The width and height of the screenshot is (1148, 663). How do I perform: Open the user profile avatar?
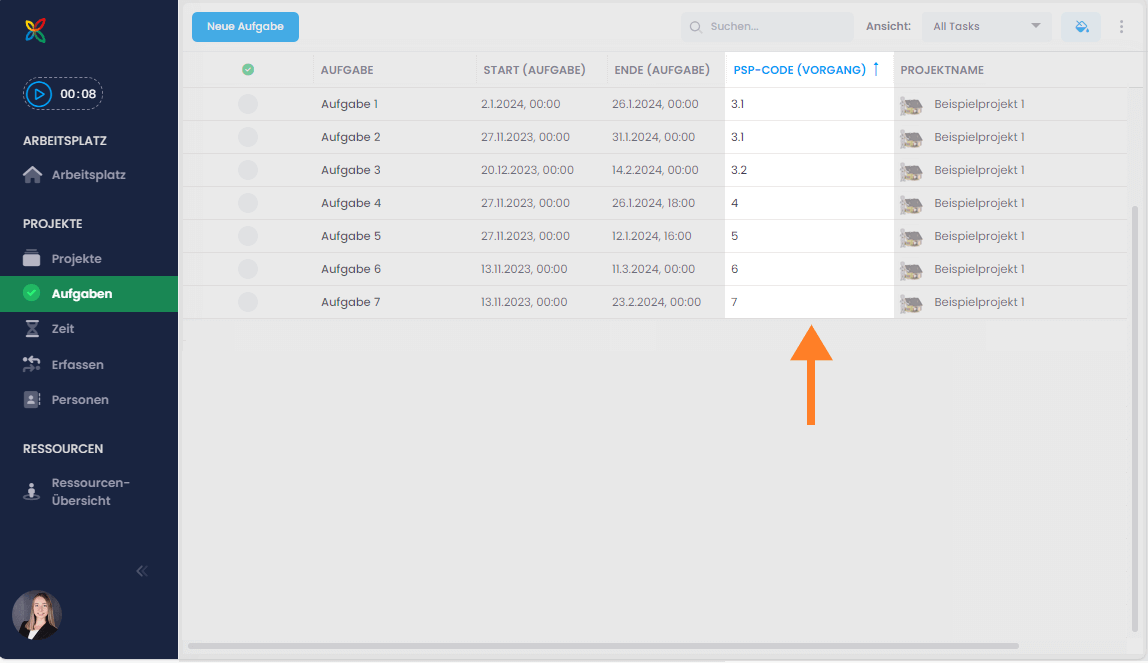click(x=37, y=615)
